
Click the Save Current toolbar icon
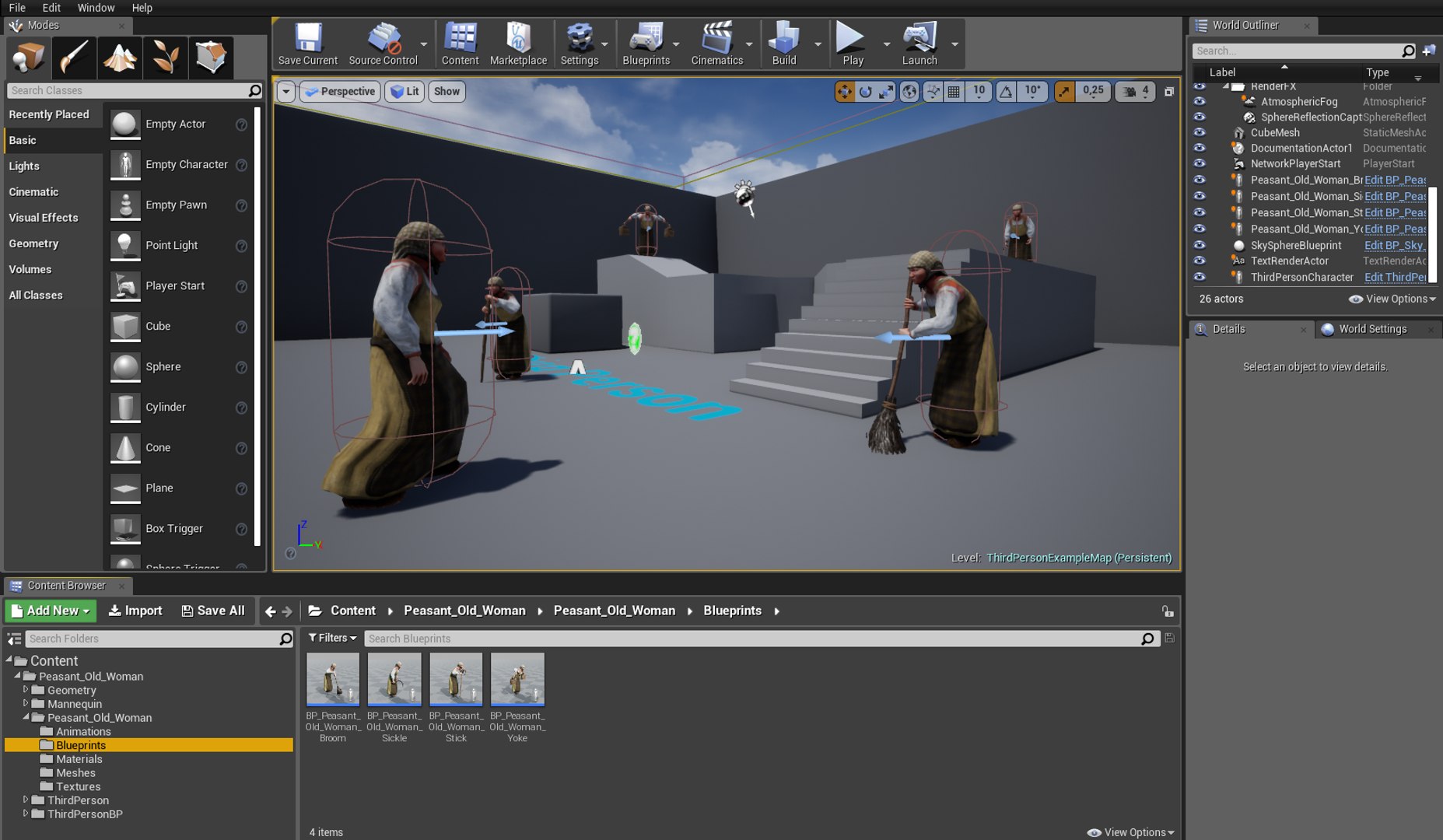(308, 44)
